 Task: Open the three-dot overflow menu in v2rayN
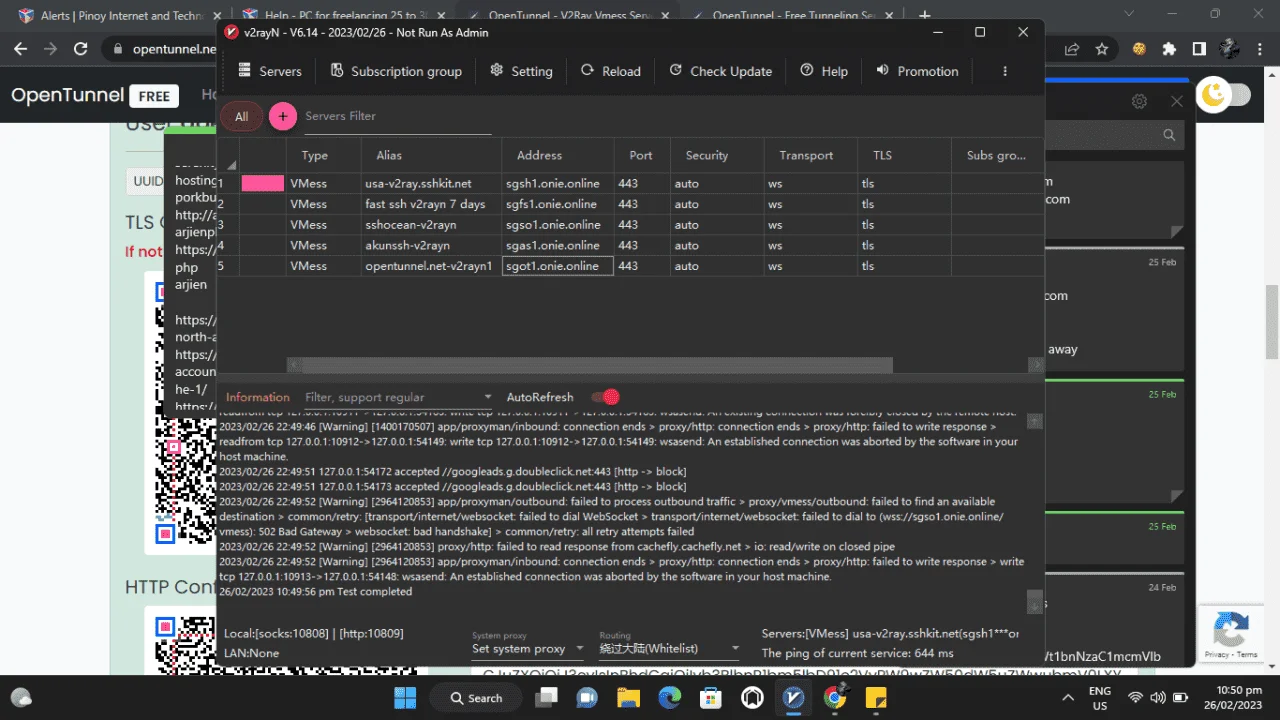click(x=1005, y=71)
